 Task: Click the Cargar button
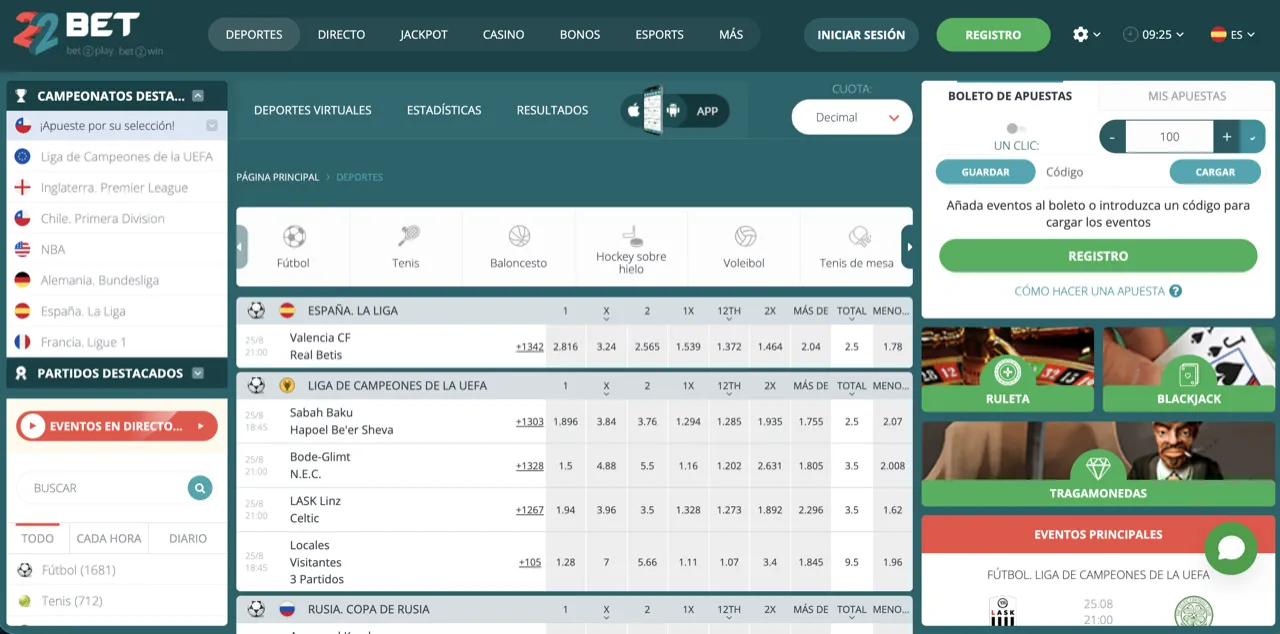coord(1215,172)
